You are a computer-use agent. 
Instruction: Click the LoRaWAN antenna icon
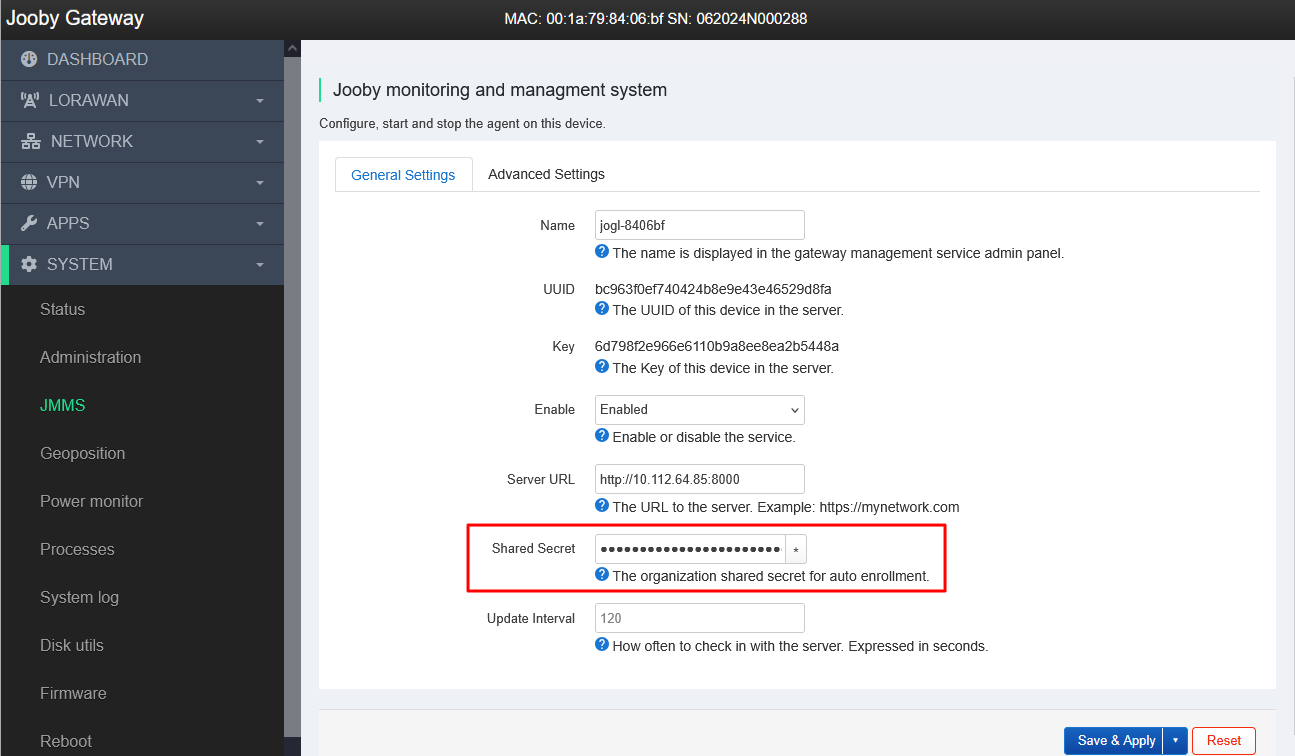(x=29, y=101)
